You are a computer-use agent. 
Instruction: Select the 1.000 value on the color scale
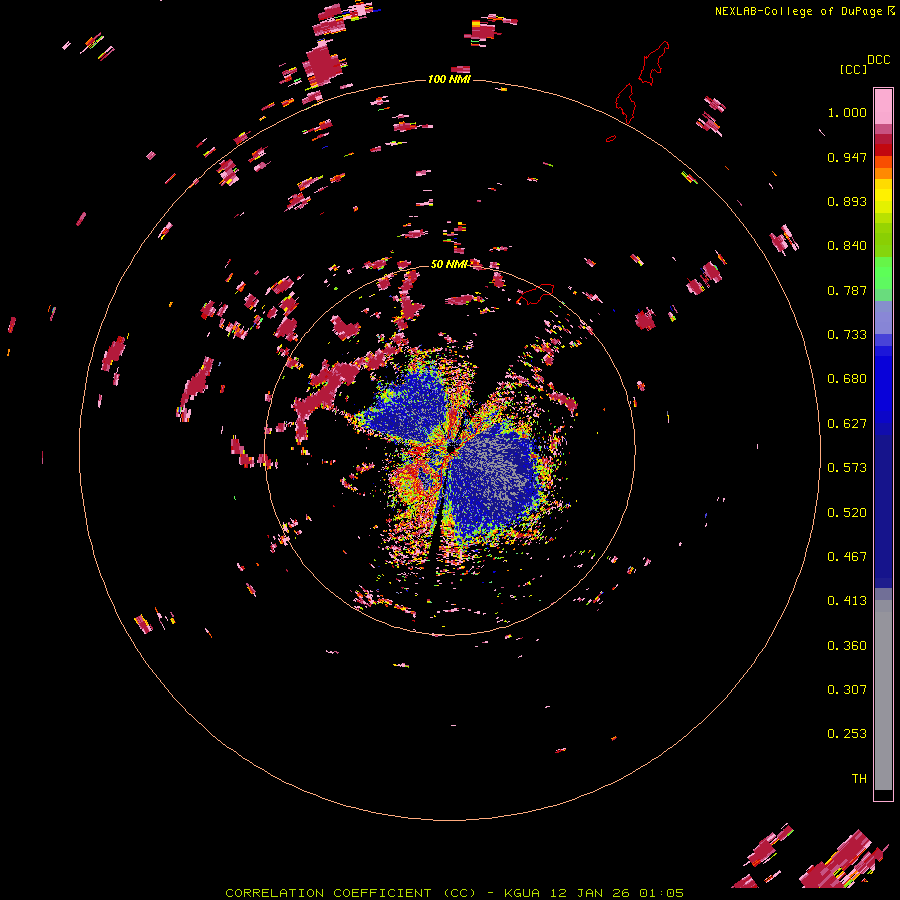[847, 112]
